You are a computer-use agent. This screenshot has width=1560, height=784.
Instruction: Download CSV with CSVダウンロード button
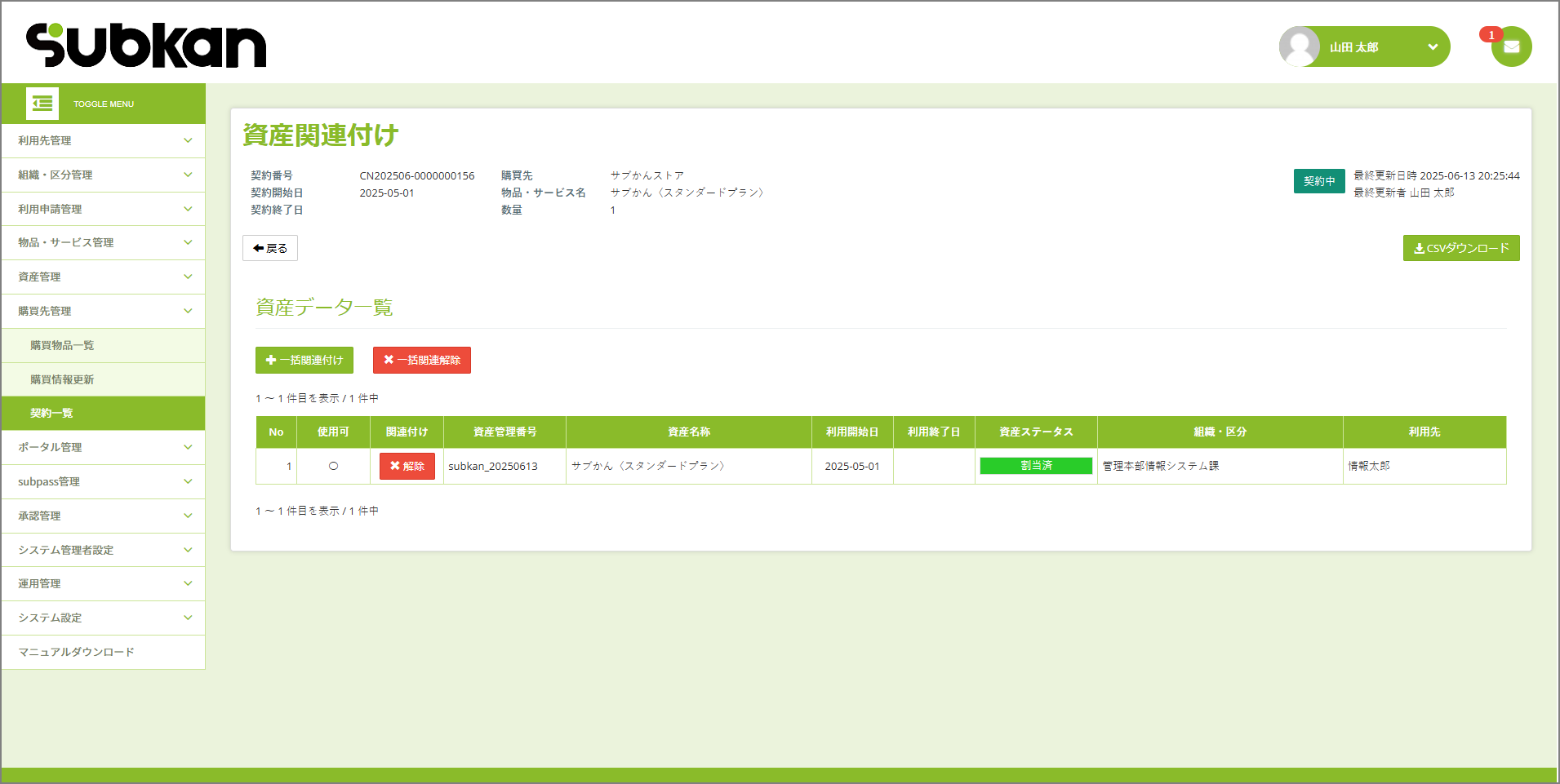1460,248
